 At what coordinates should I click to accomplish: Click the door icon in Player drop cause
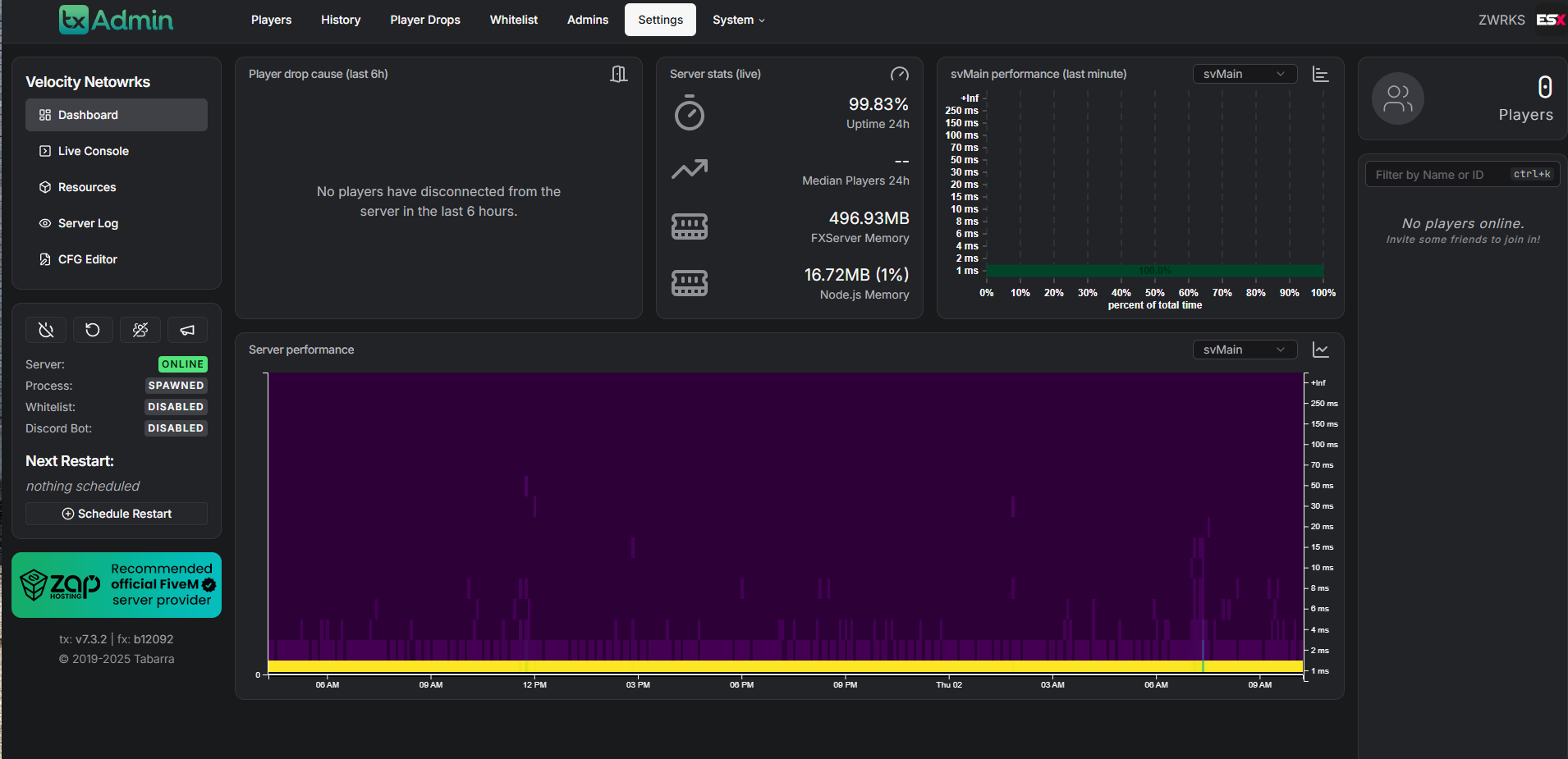[619, 75]
